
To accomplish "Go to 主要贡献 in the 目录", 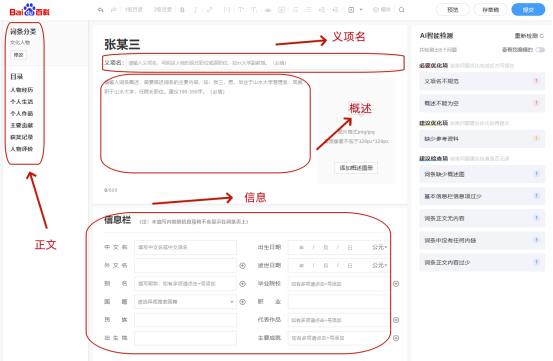I will 22,126.
